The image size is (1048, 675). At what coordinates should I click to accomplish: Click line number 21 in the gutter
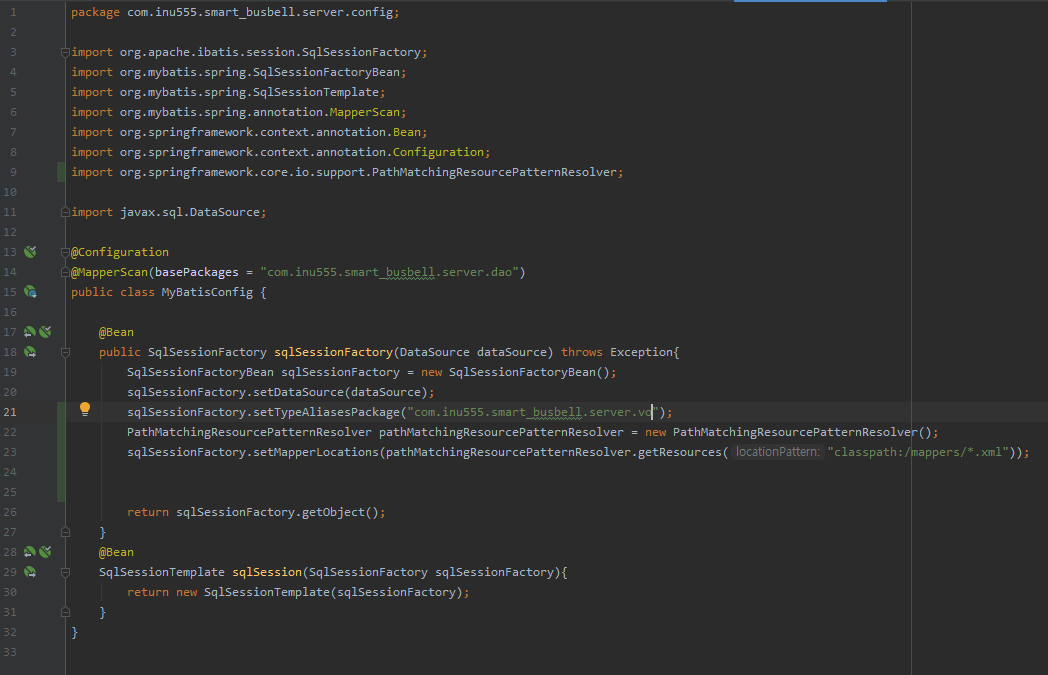[12, 411]
